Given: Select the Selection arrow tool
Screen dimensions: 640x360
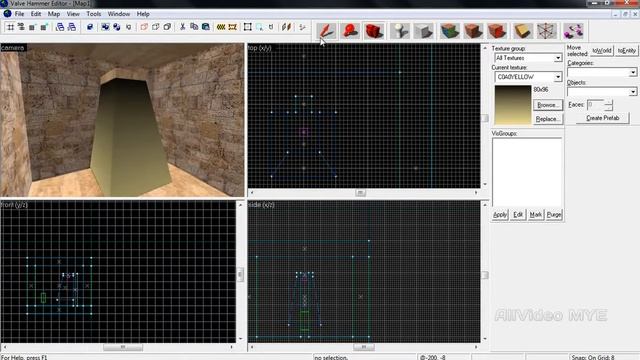Looking at the screenshot, I should [x=327, y=31].
